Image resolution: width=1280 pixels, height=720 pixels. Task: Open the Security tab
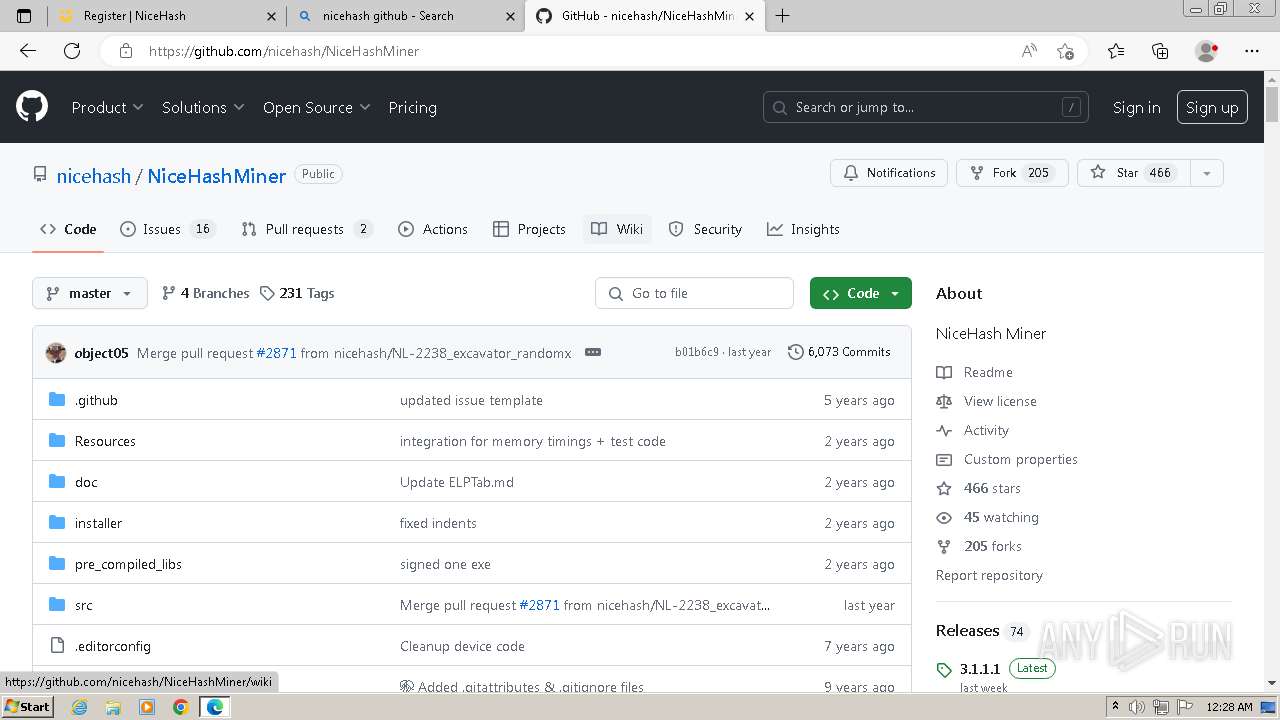click(705, 229)
